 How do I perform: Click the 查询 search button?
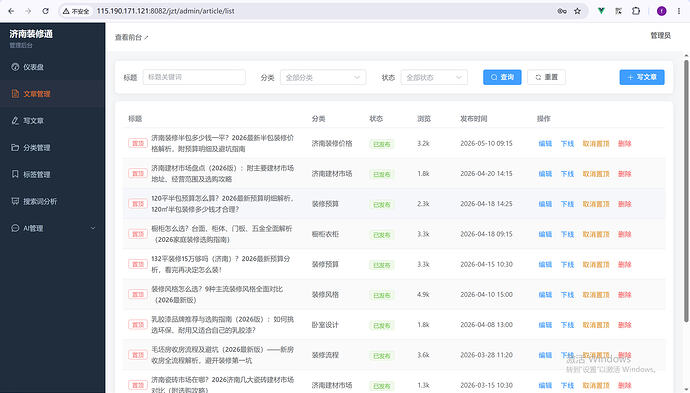(502, 77)
